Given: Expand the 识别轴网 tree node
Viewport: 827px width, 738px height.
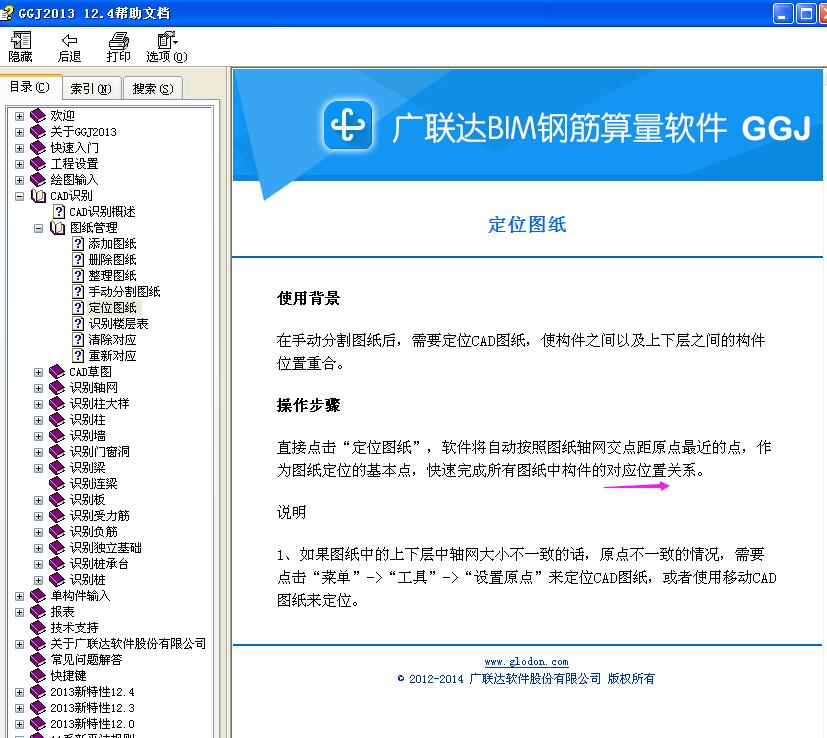Looking at the screenshot, I should [39, 388].
